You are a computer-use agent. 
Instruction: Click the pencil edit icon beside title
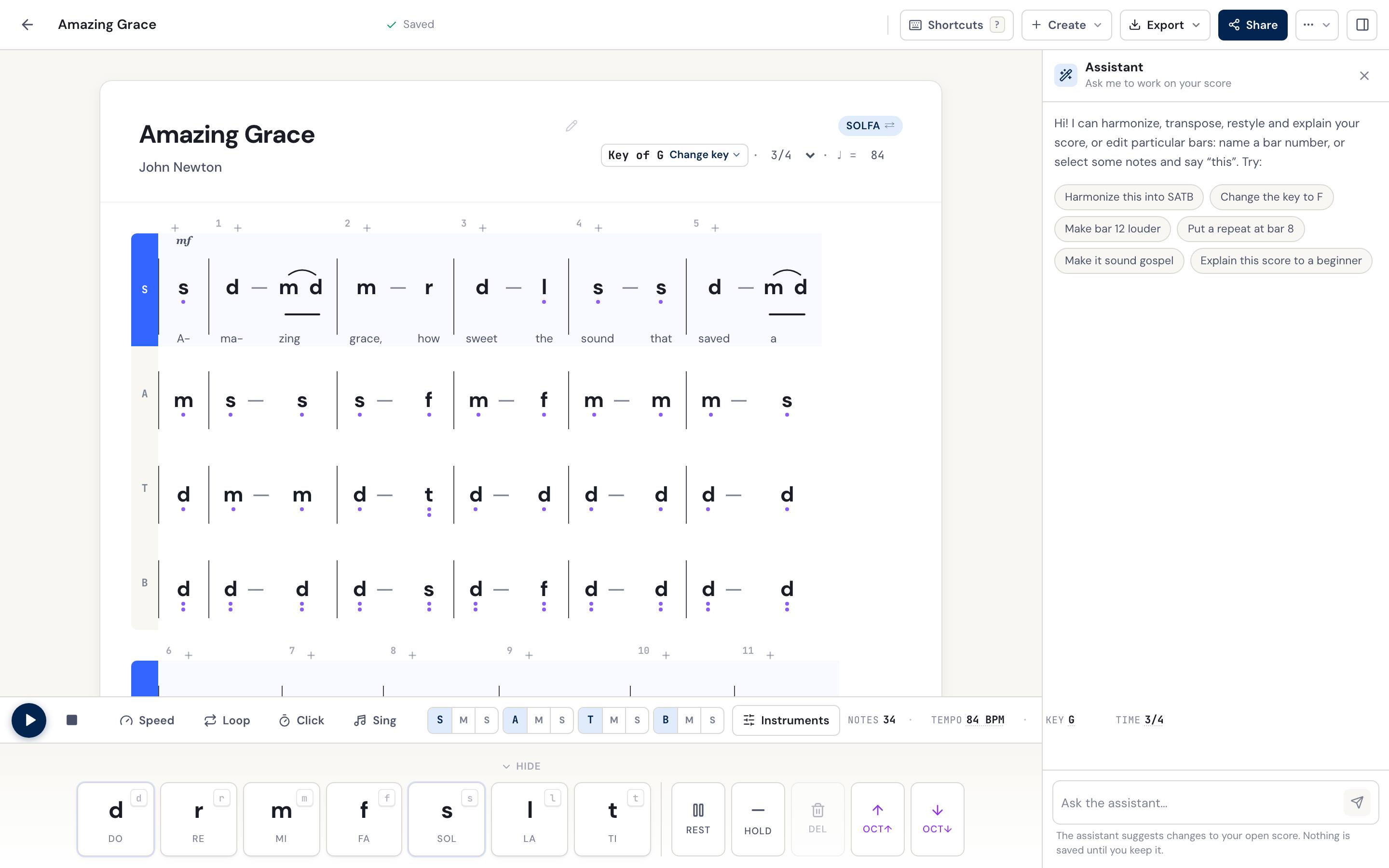[571, 126]
